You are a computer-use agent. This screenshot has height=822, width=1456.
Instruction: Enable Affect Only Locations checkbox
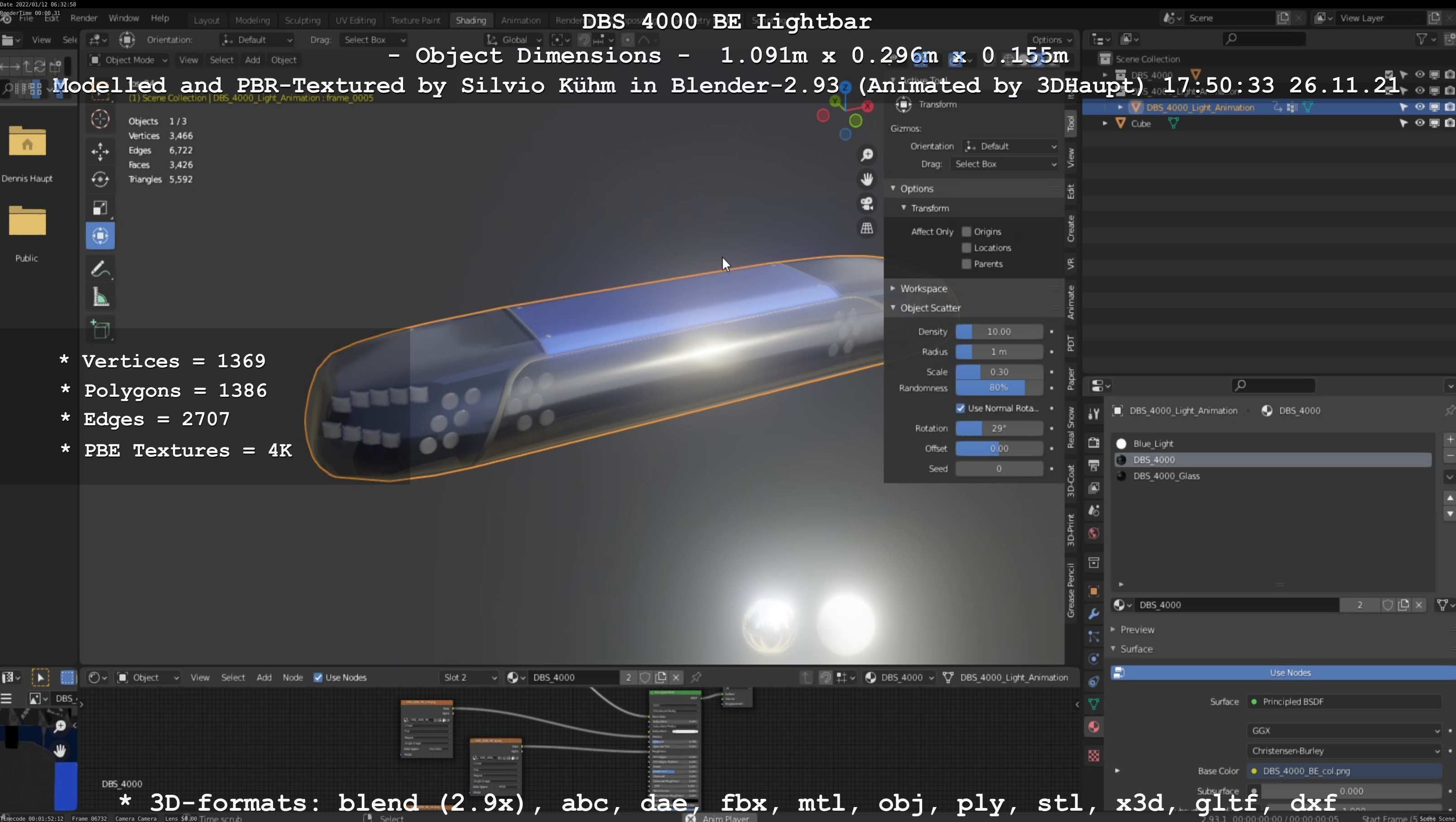tap(966, 248)
